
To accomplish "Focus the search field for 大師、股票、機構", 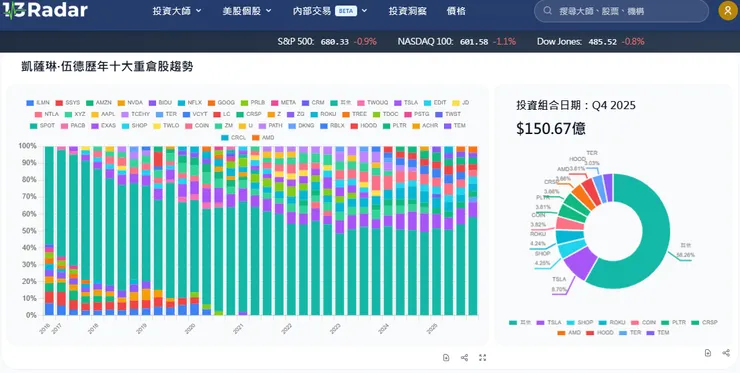I will pos(621,10).
